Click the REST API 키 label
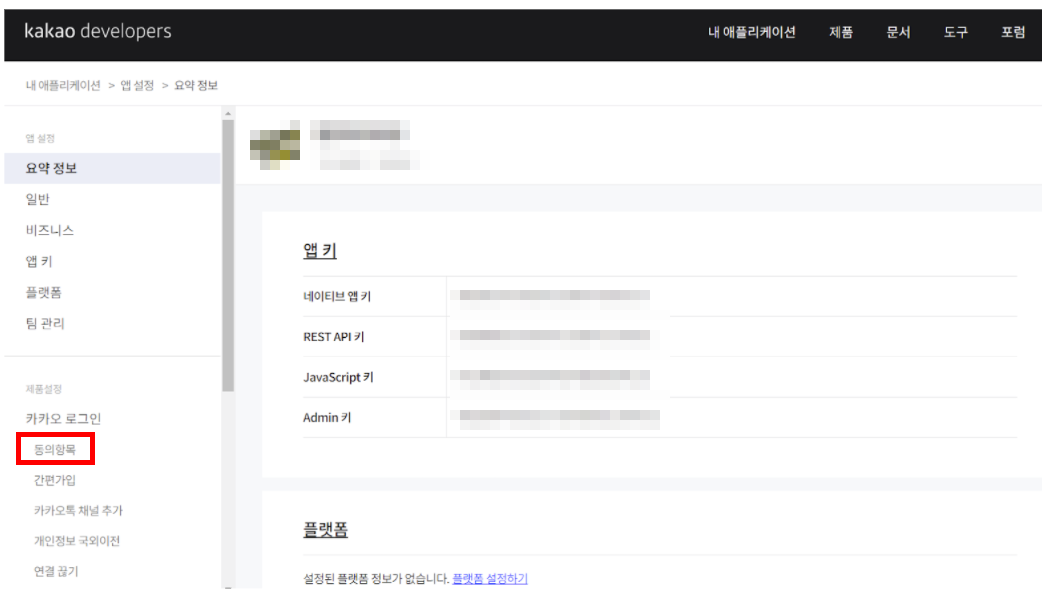This screenshot has height=598, width=1042. 334,337
